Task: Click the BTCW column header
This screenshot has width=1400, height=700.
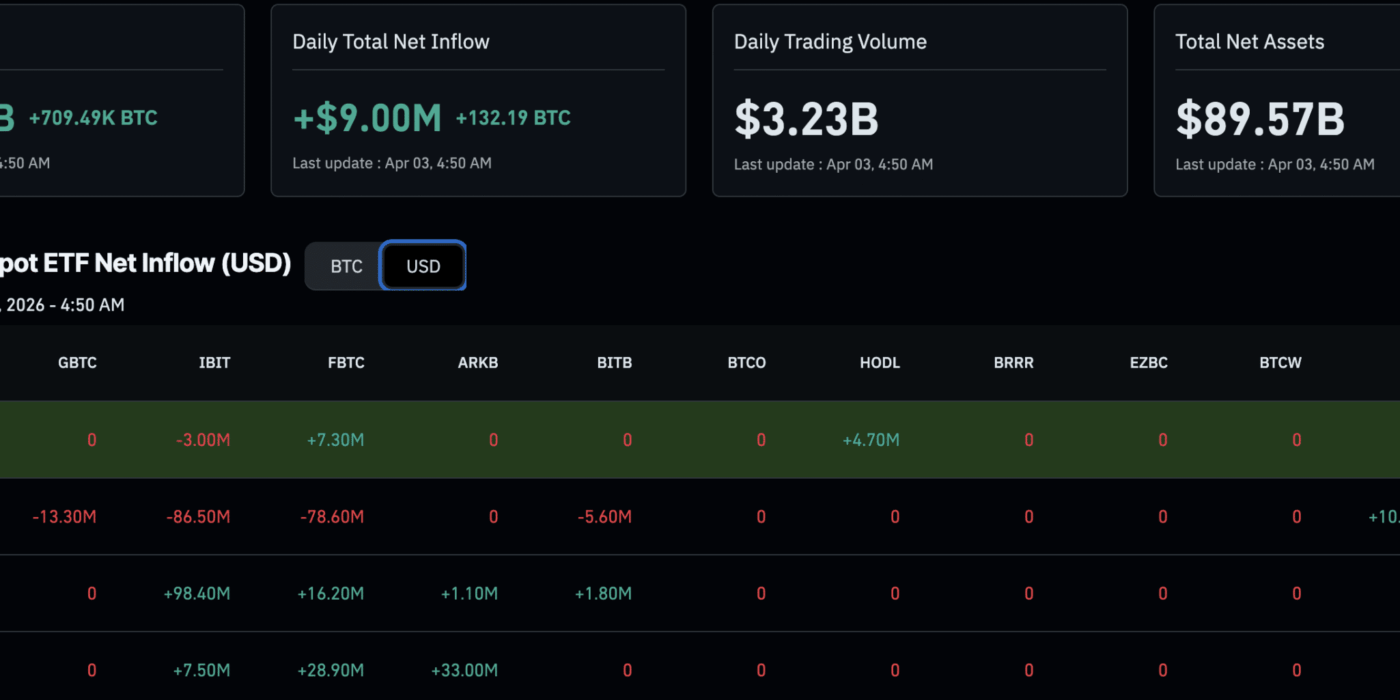Action: click(1280, 363)
